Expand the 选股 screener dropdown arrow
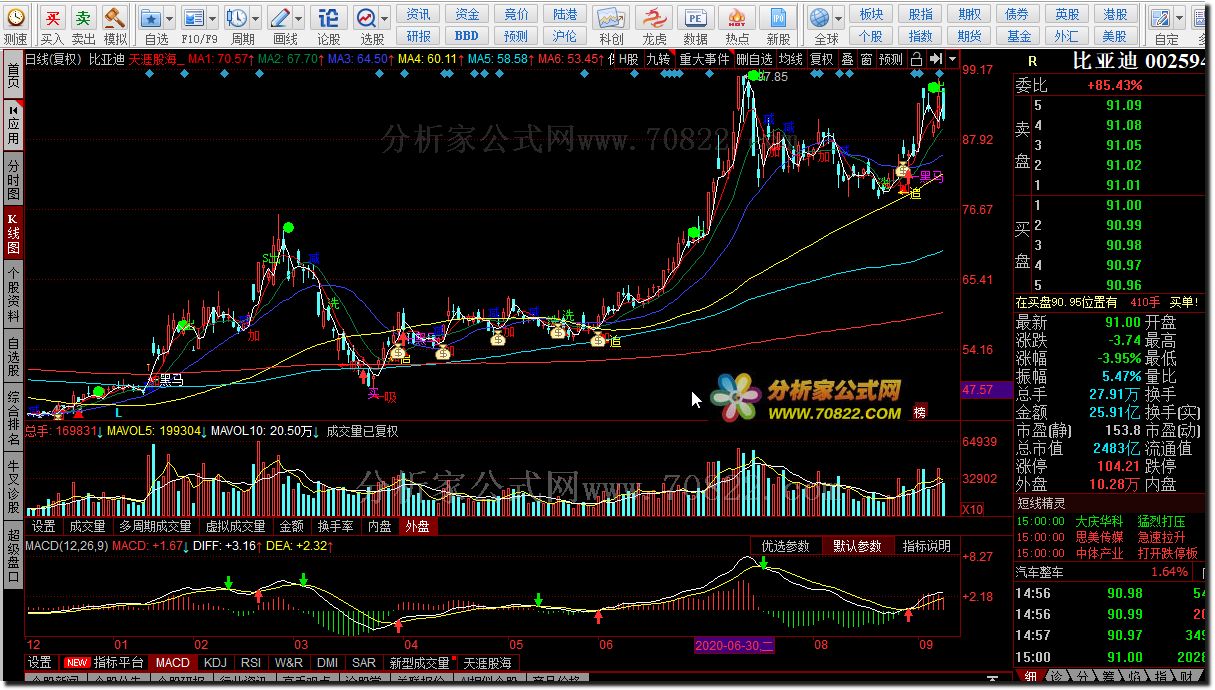 [384, 18]
